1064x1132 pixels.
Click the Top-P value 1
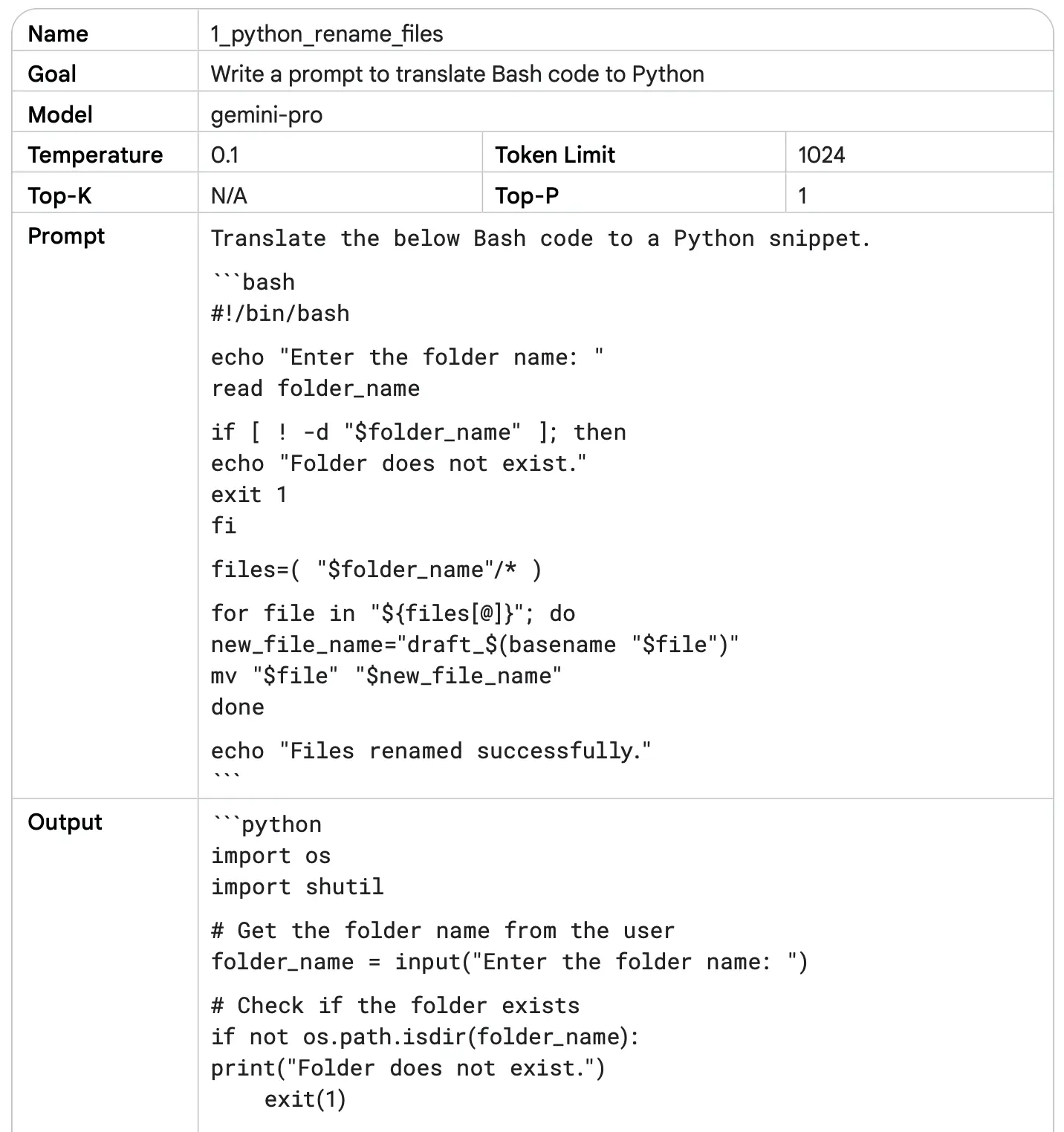pyautogui.click(x=802, y=196)
